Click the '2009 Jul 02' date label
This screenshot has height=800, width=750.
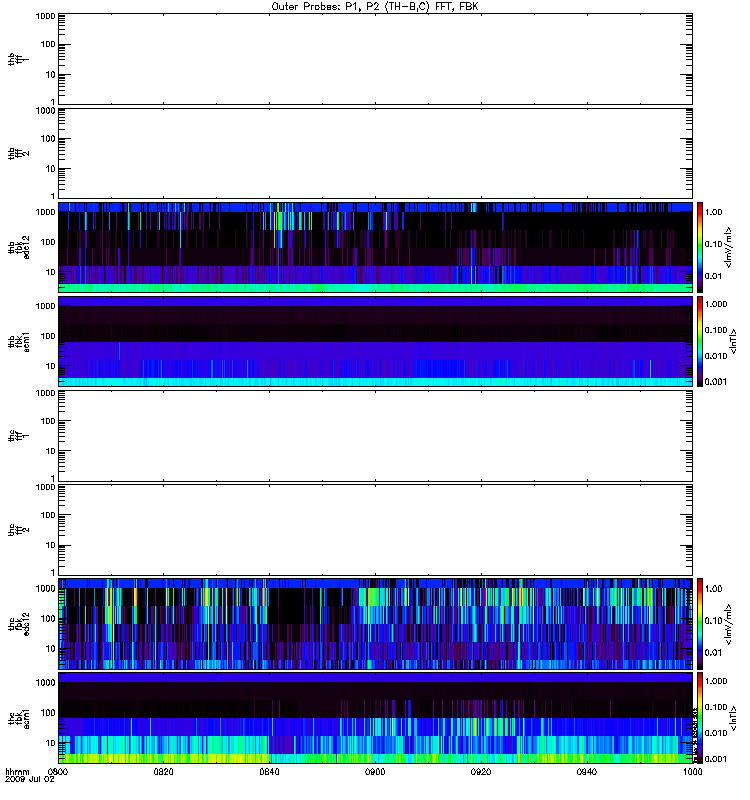click(x=30, y=779)
